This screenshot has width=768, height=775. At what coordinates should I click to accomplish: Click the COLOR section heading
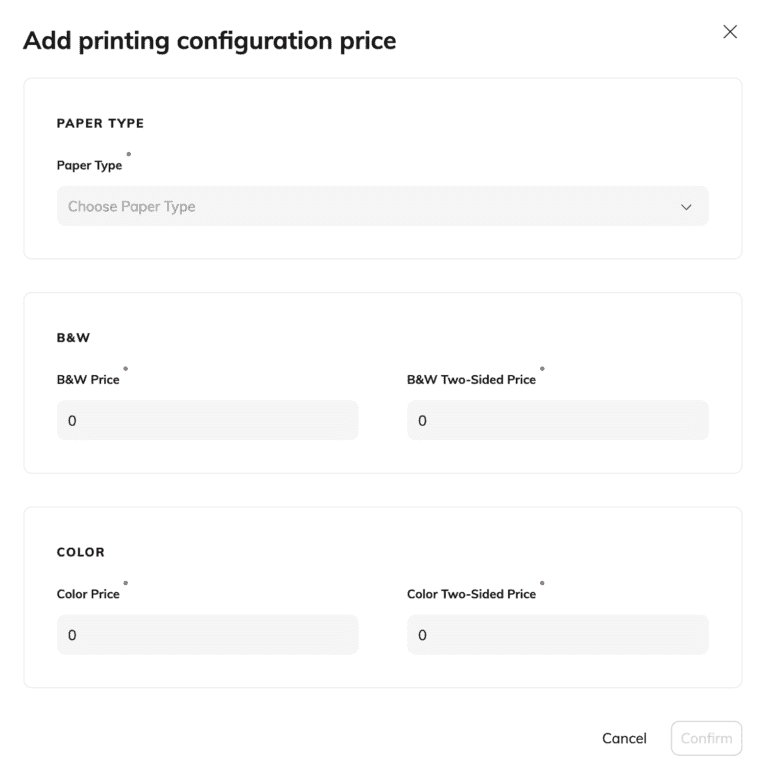click(x=80, y=552)
